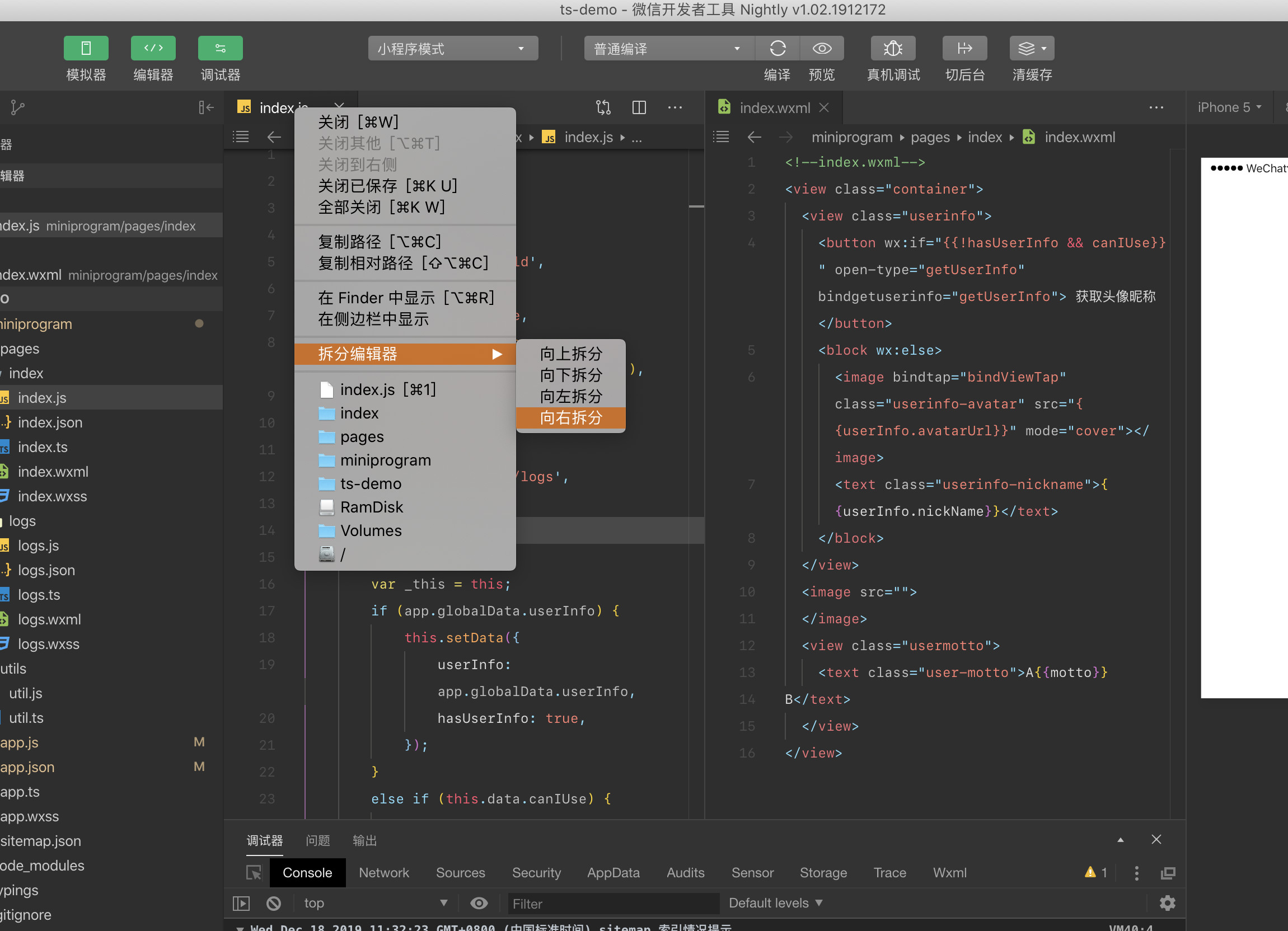
Task: Select the RamDisk entry in context menu path
Action: tap(405, 507)
